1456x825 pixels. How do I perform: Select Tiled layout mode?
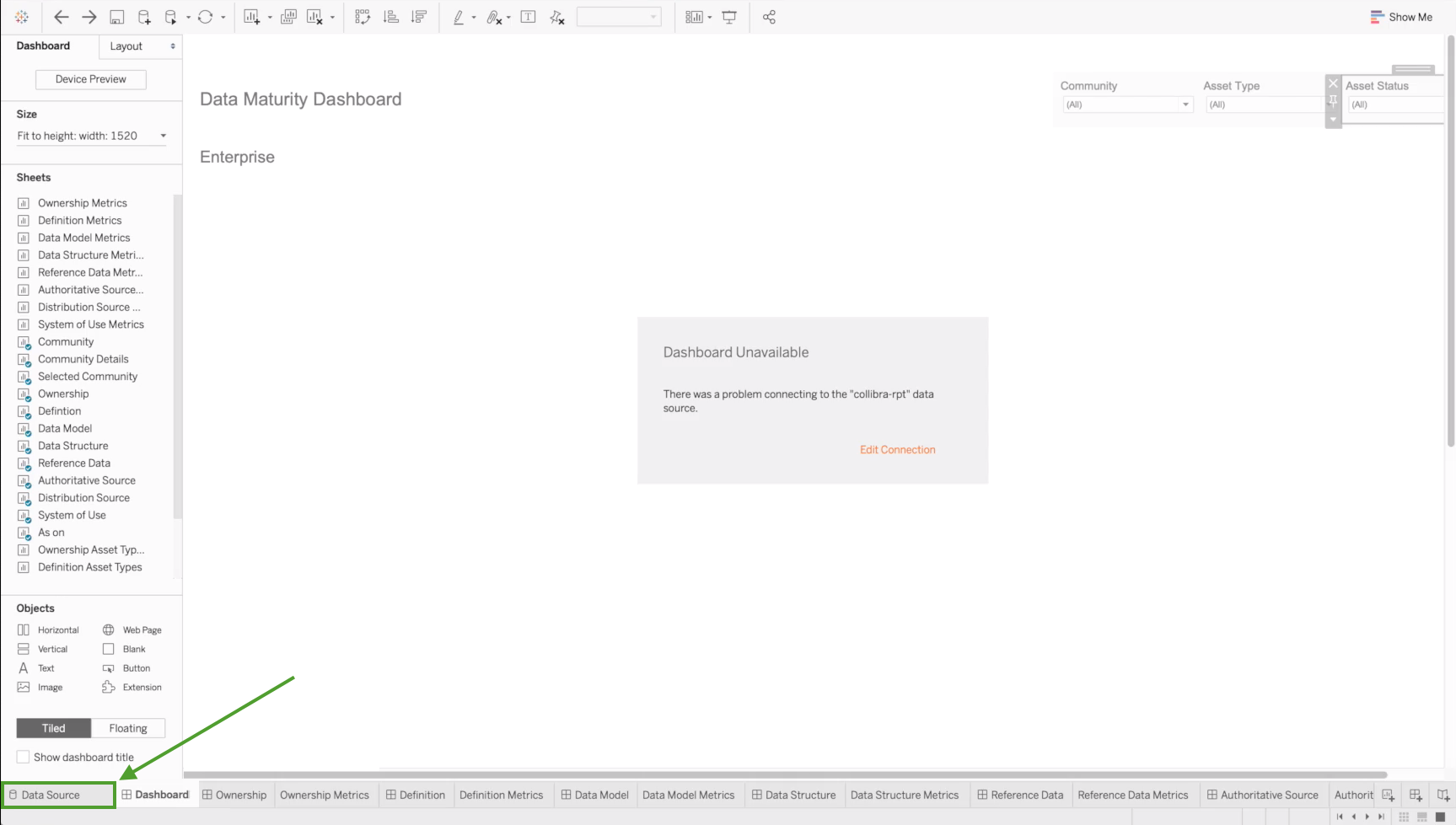(x=54, y=728)
